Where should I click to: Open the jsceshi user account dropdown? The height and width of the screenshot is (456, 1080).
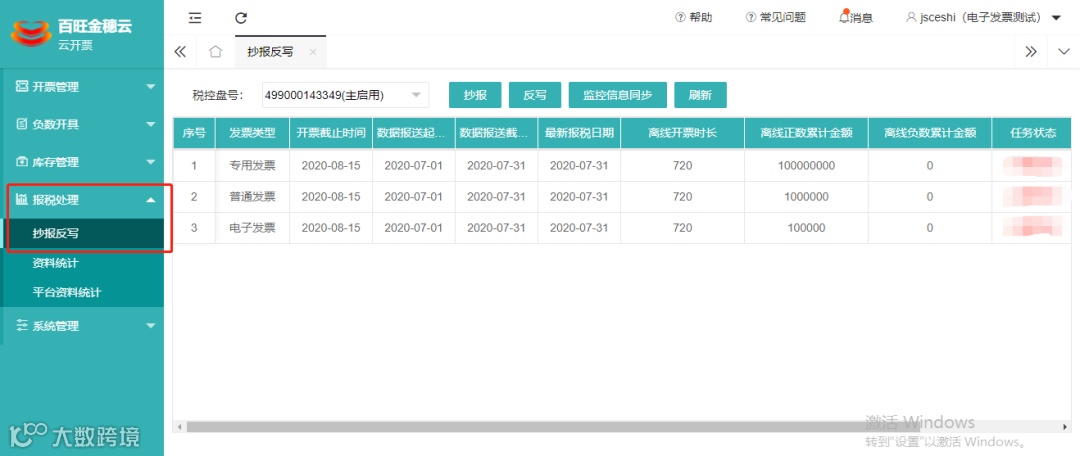pos(983,17)
